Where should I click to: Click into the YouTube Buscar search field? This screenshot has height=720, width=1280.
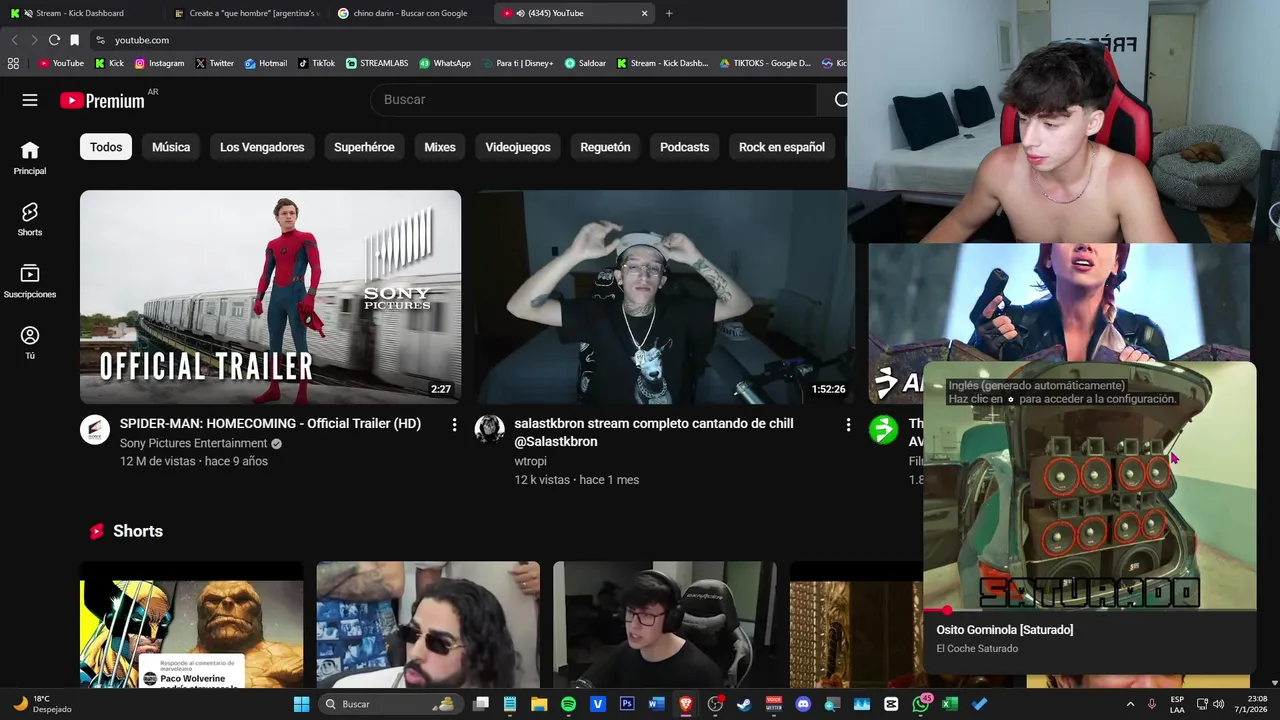point(593,100)
